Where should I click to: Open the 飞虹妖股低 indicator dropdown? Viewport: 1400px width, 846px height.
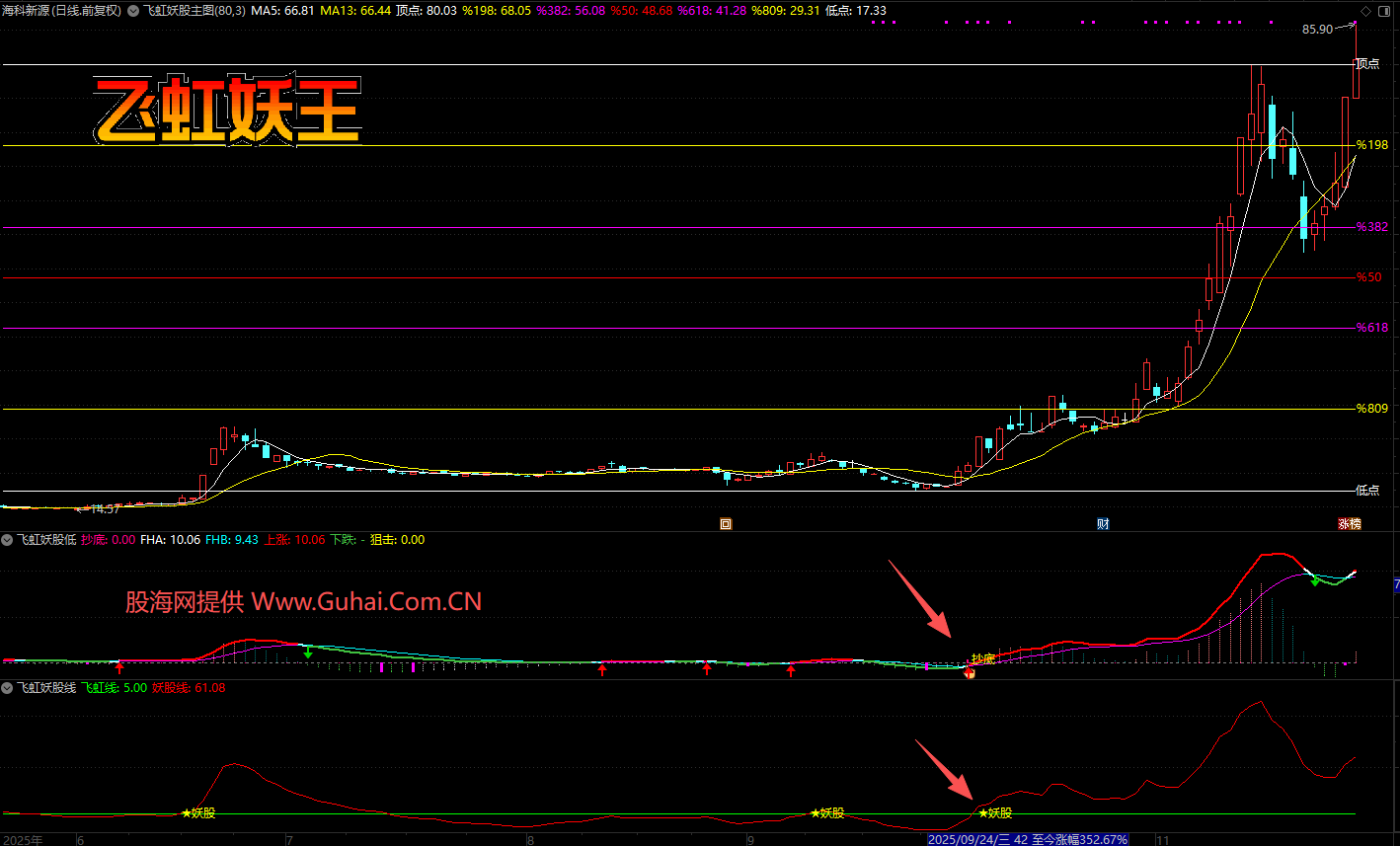8,540
